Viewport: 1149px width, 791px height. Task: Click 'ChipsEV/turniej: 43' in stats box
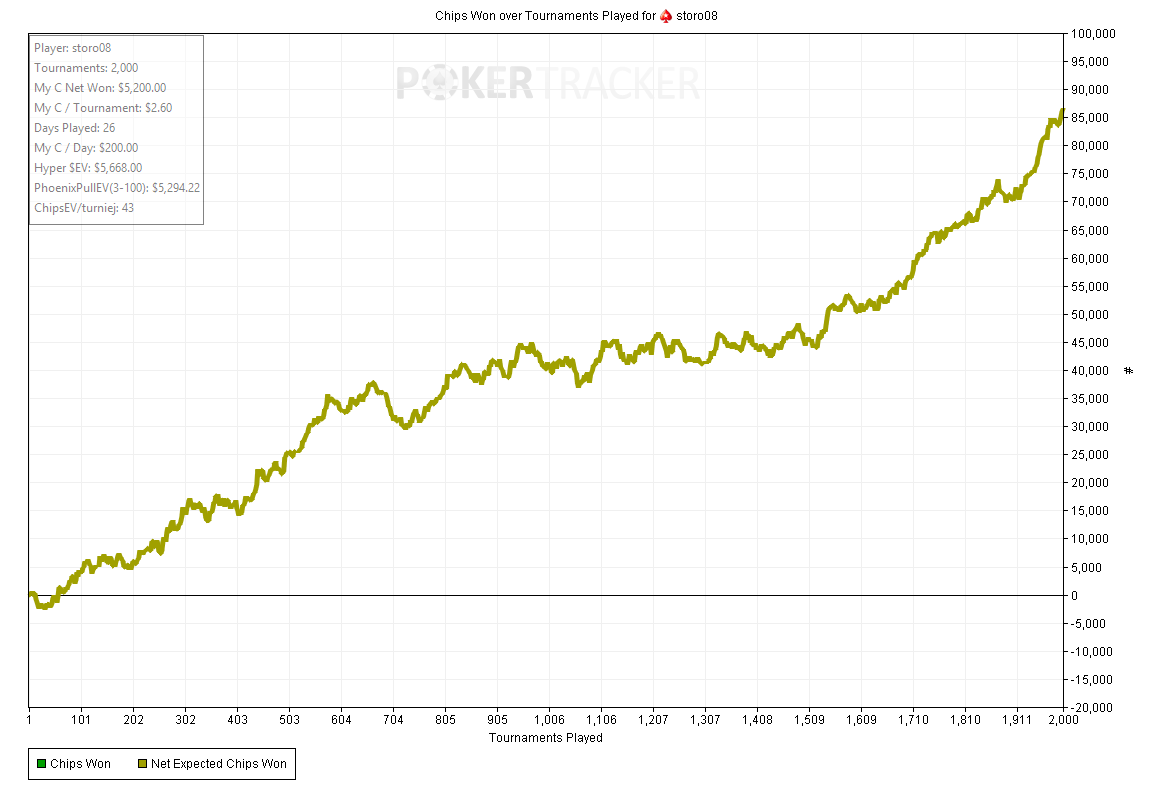point(84,208)
